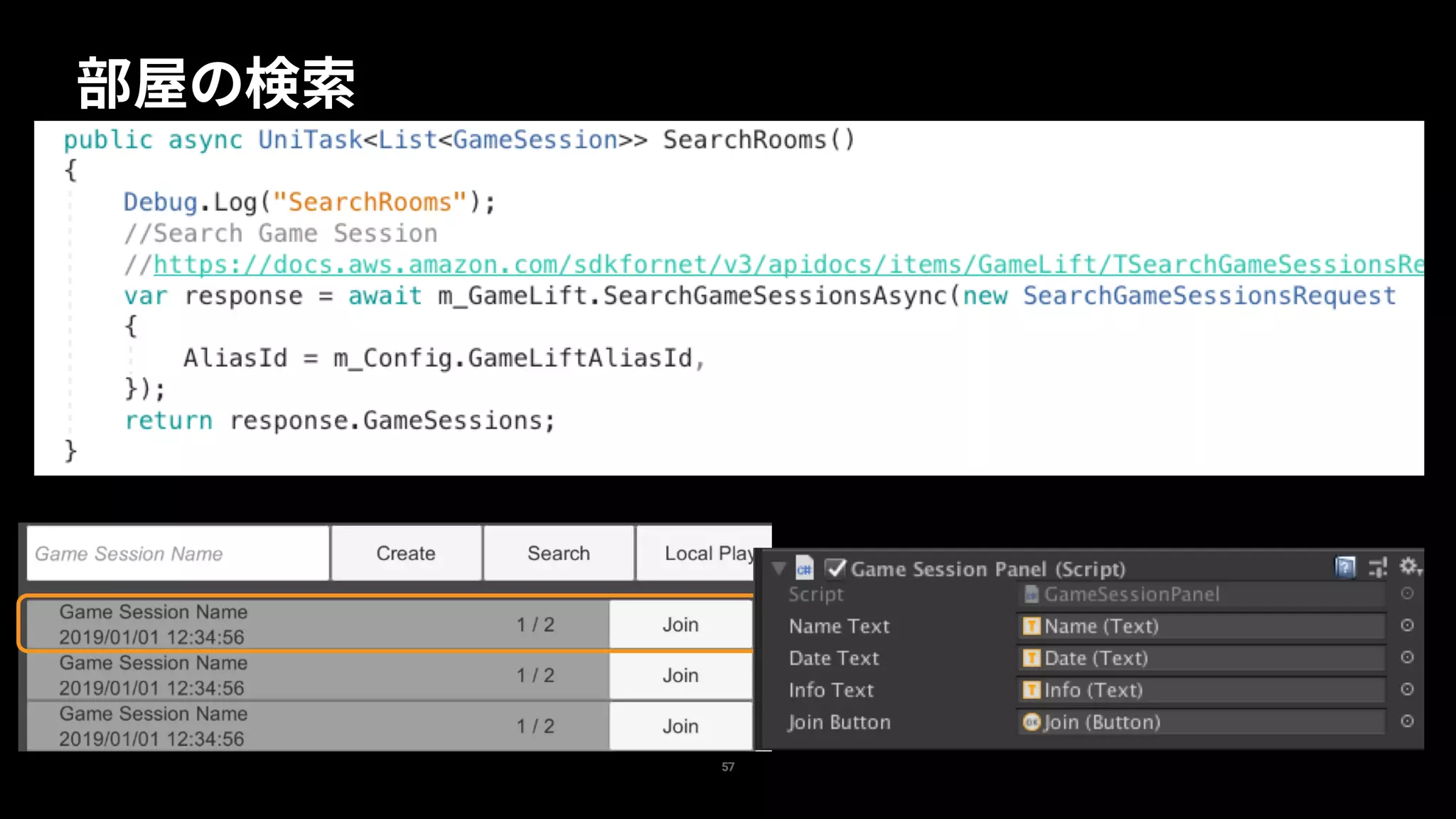The width and height of the screenshot is (1456, 819).
Task: Open object picker for Info Text field
Action: 1407,690
